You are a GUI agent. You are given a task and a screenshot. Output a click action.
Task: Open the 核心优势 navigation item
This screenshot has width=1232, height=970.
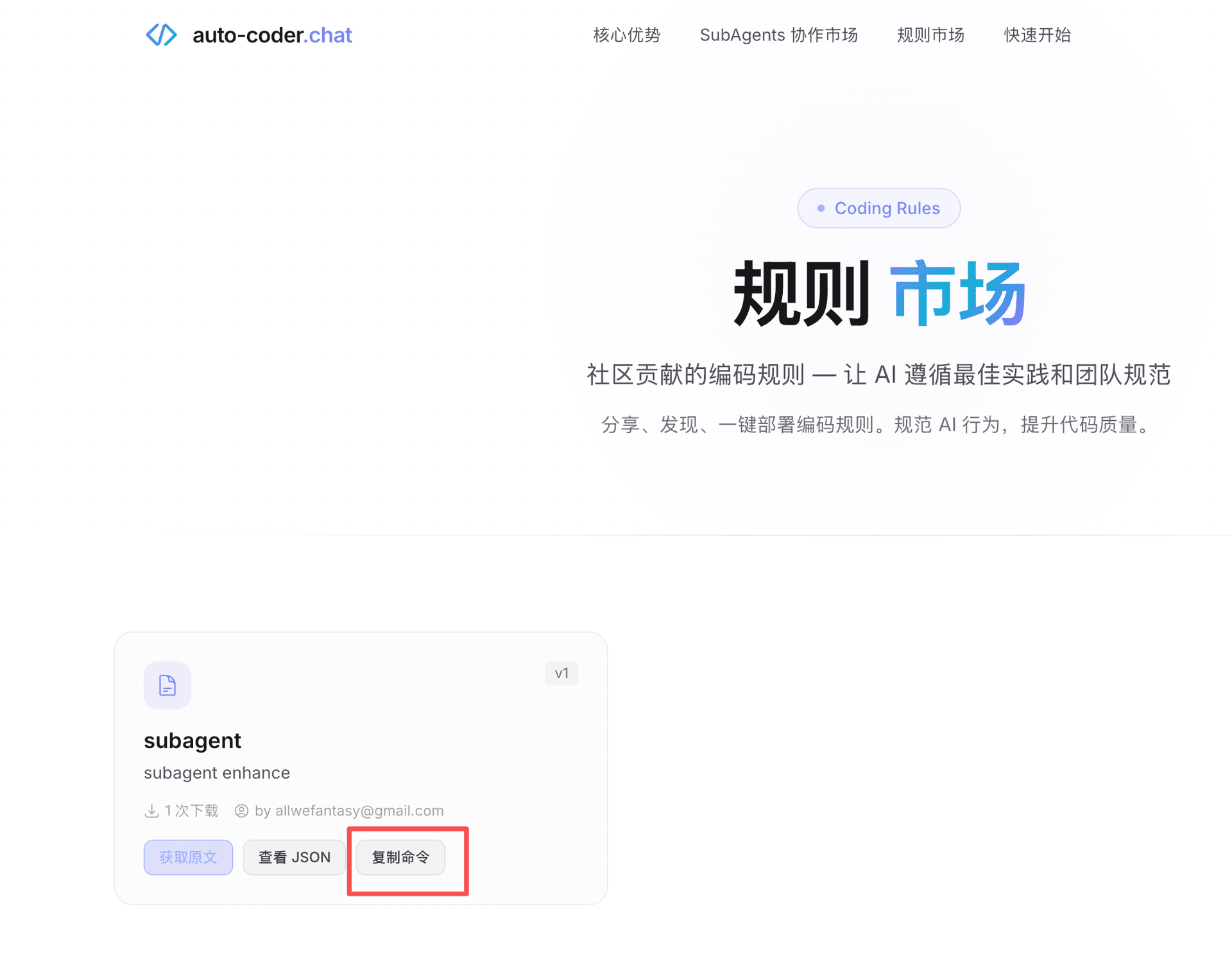click(626, 35)
